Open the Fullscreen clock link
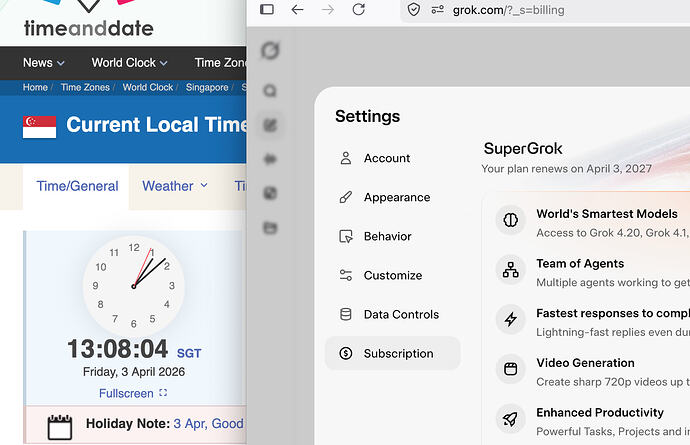690x445 pixels. pos(133,393)
